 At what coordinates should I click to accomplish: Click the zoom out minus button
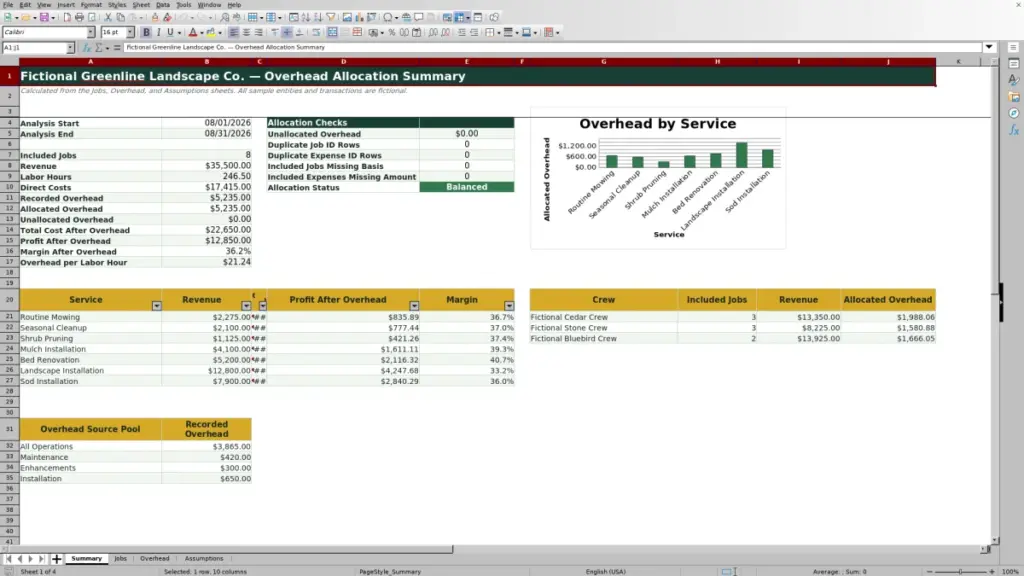[x=929, y=571]
